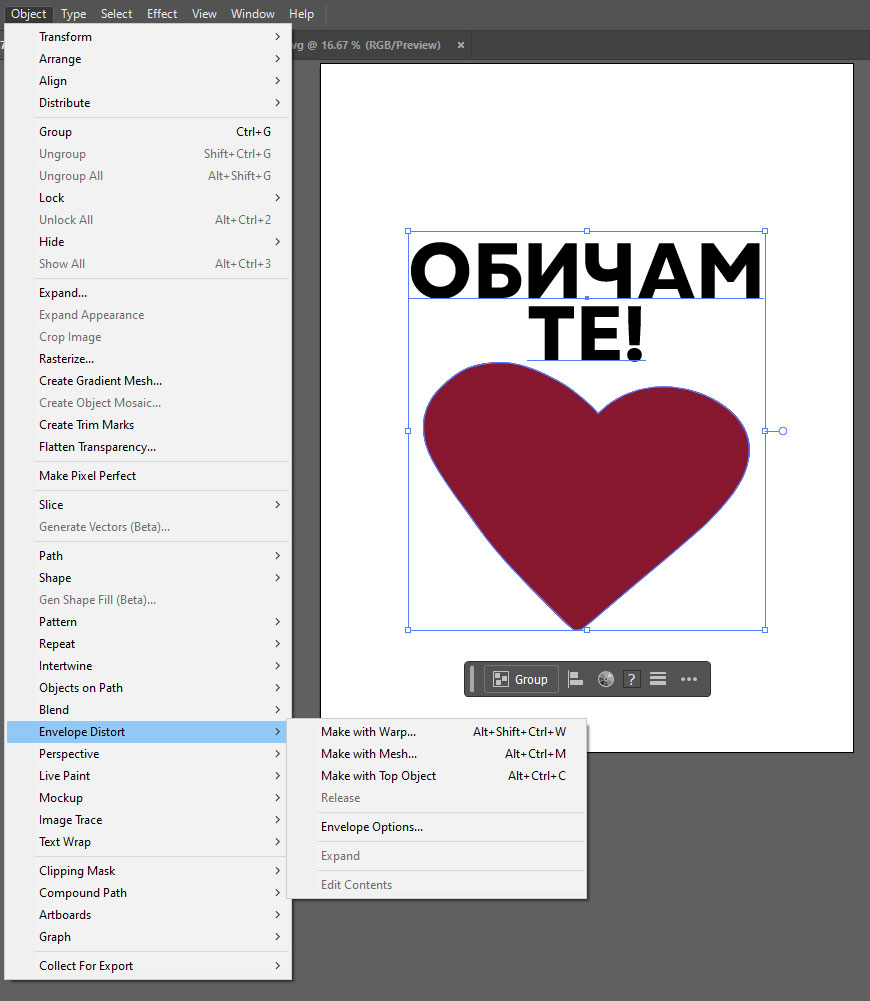This screenshot has height=1001, width=870.
Task: Open Recolor Artwork icon in the task bar
Action: [x=605, y=678]
